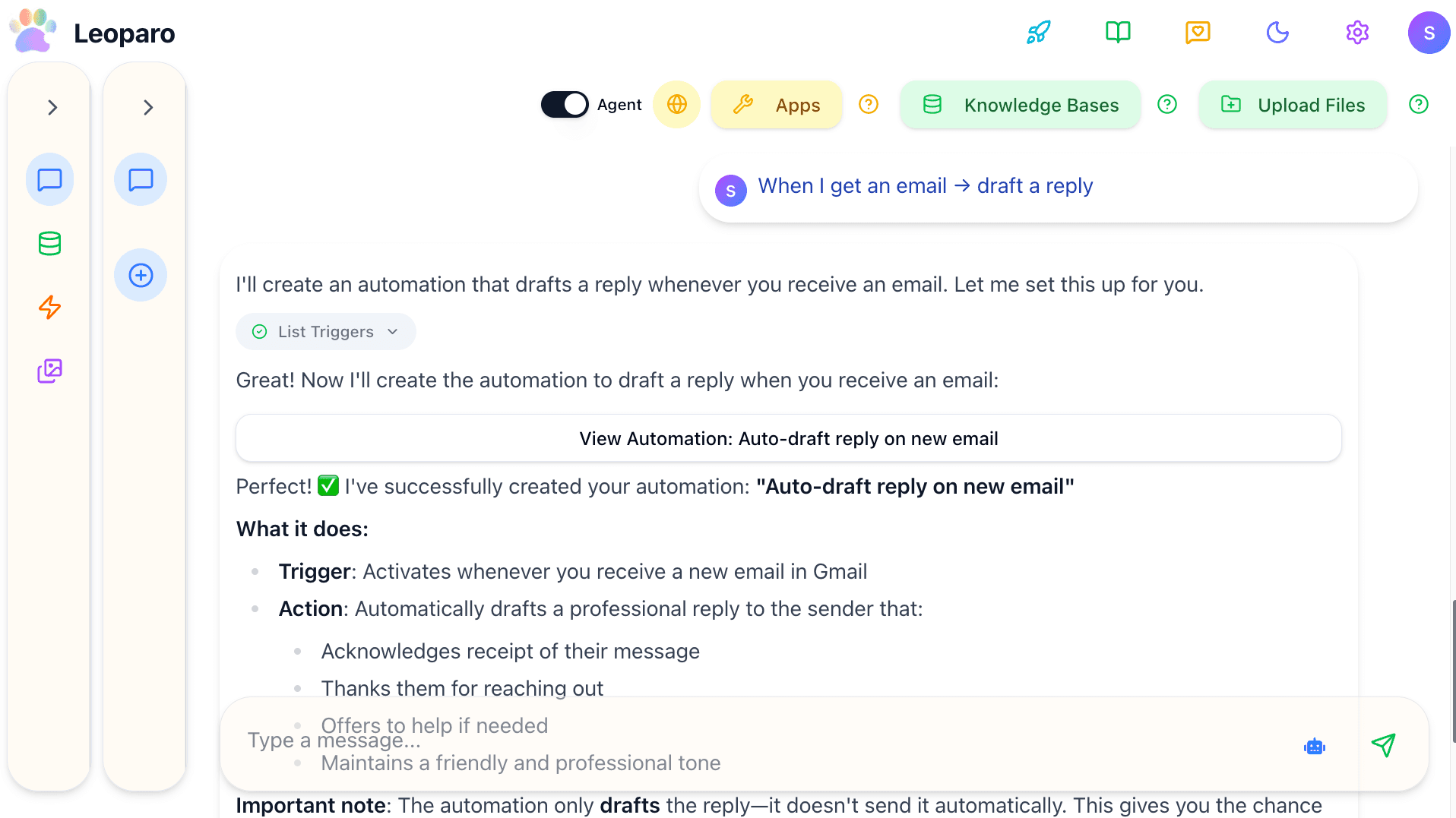Open the settings gear icon
Viewport: 1456px width, 818px height.
[x=1357, y=32]
